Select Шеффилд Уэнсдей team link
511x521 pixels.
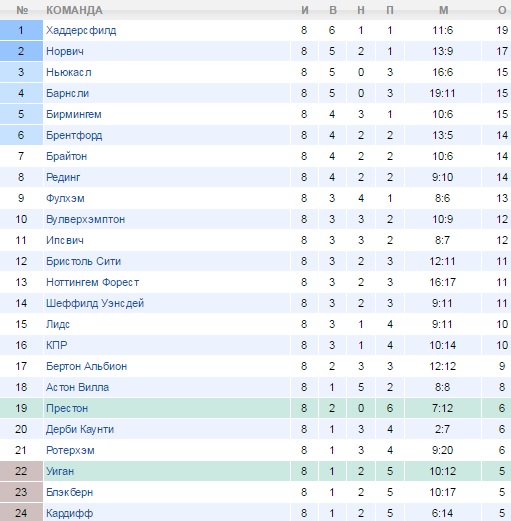click(95, 303)
